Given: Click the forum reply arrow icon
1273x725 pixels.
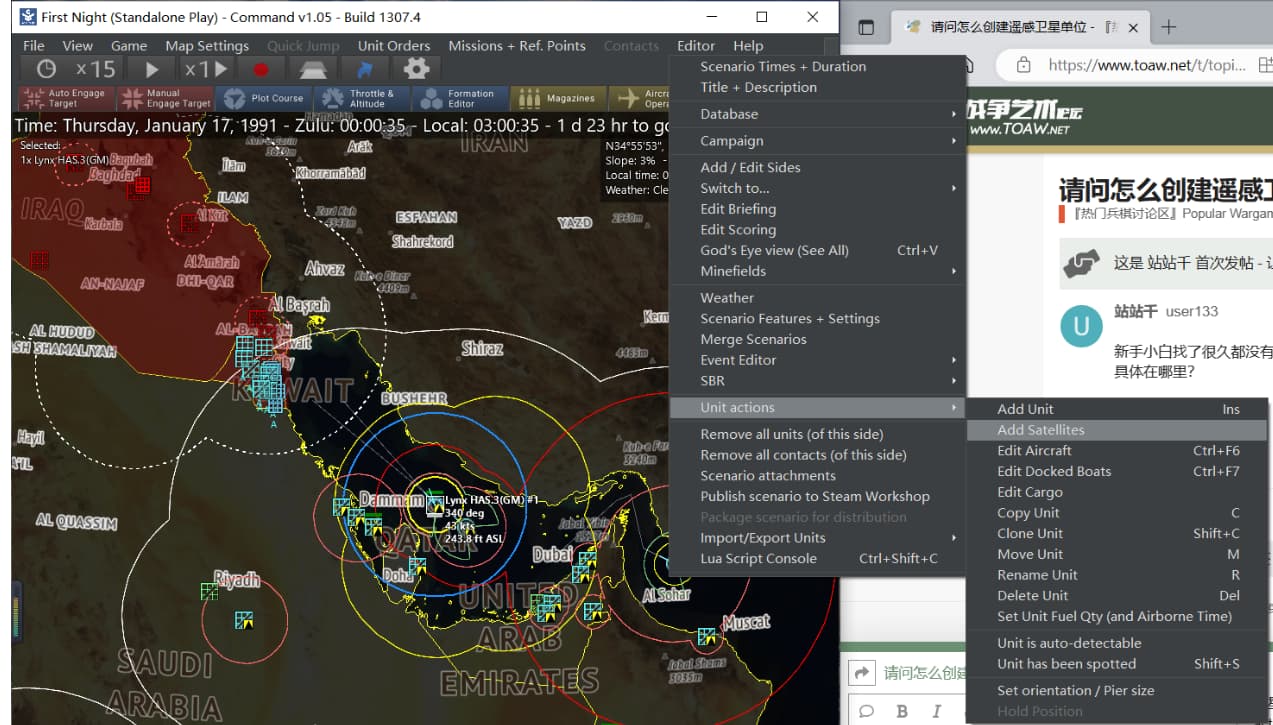Looking at the screenshot, I should coord(860,672).
